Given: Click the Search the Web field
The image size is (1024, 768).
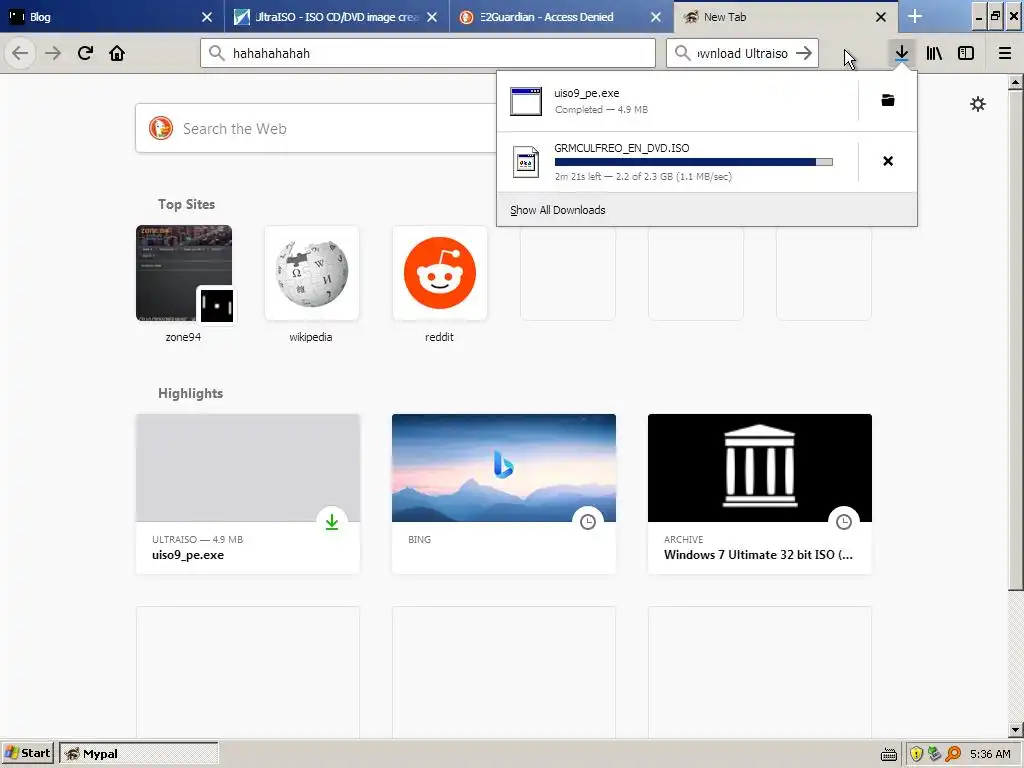Looking at the screenshot, I should 315,129.
